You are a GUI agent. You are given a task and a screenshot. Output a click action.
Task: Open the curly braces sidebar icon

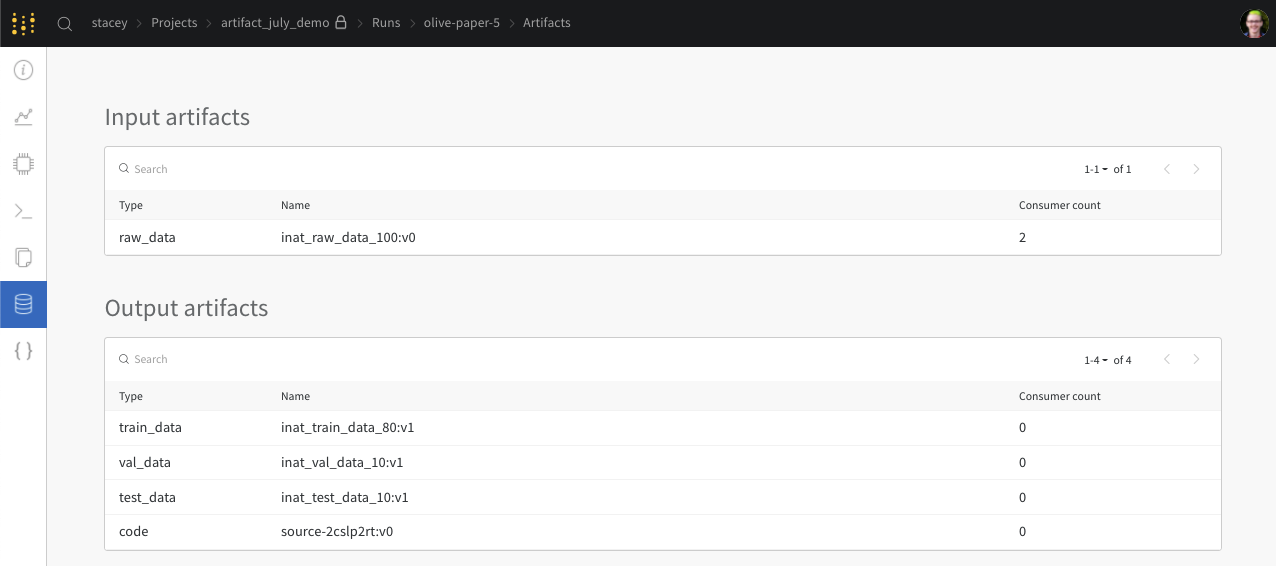coord(23,351)
